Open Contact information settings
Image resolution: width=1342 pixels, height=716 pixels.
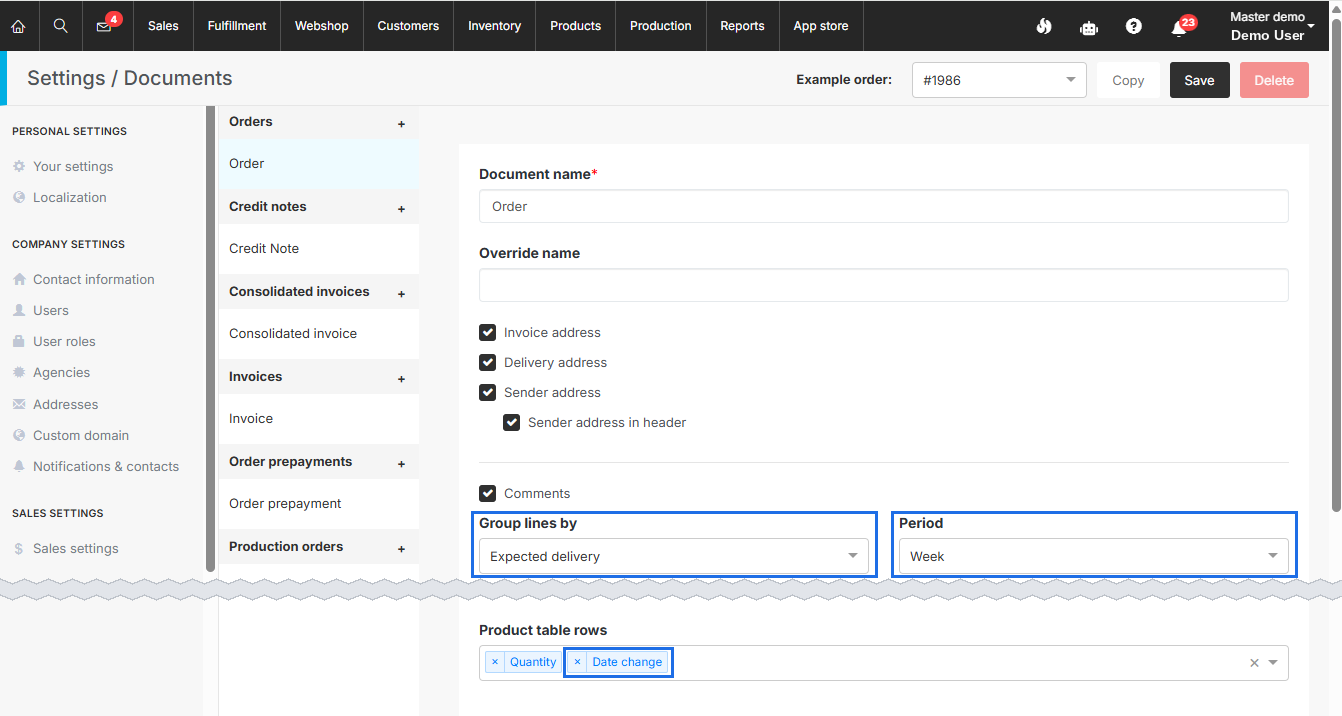tap(93, 279)
